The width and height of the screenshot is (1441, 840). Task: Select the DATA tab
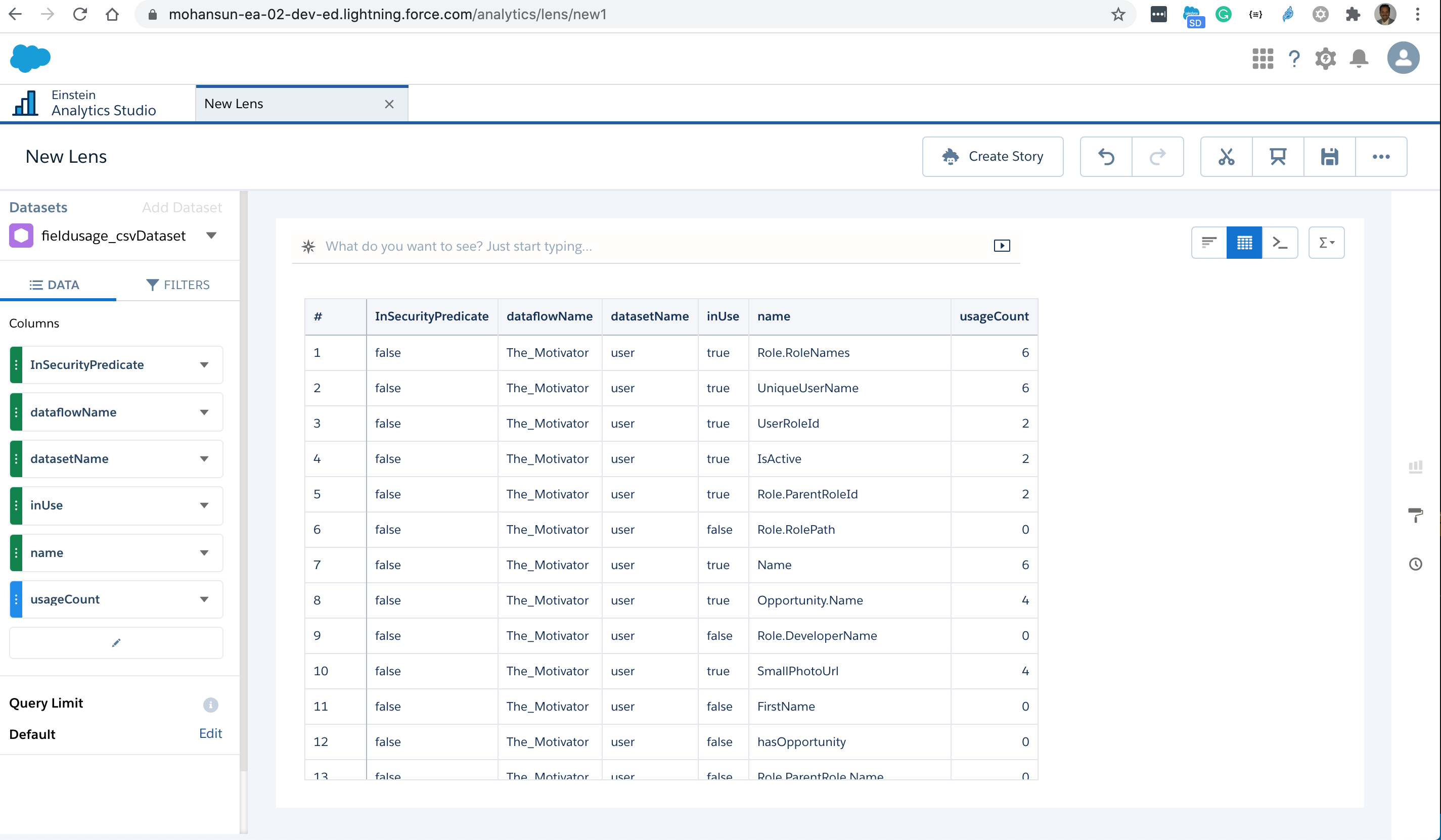click(x=55, y=285)
